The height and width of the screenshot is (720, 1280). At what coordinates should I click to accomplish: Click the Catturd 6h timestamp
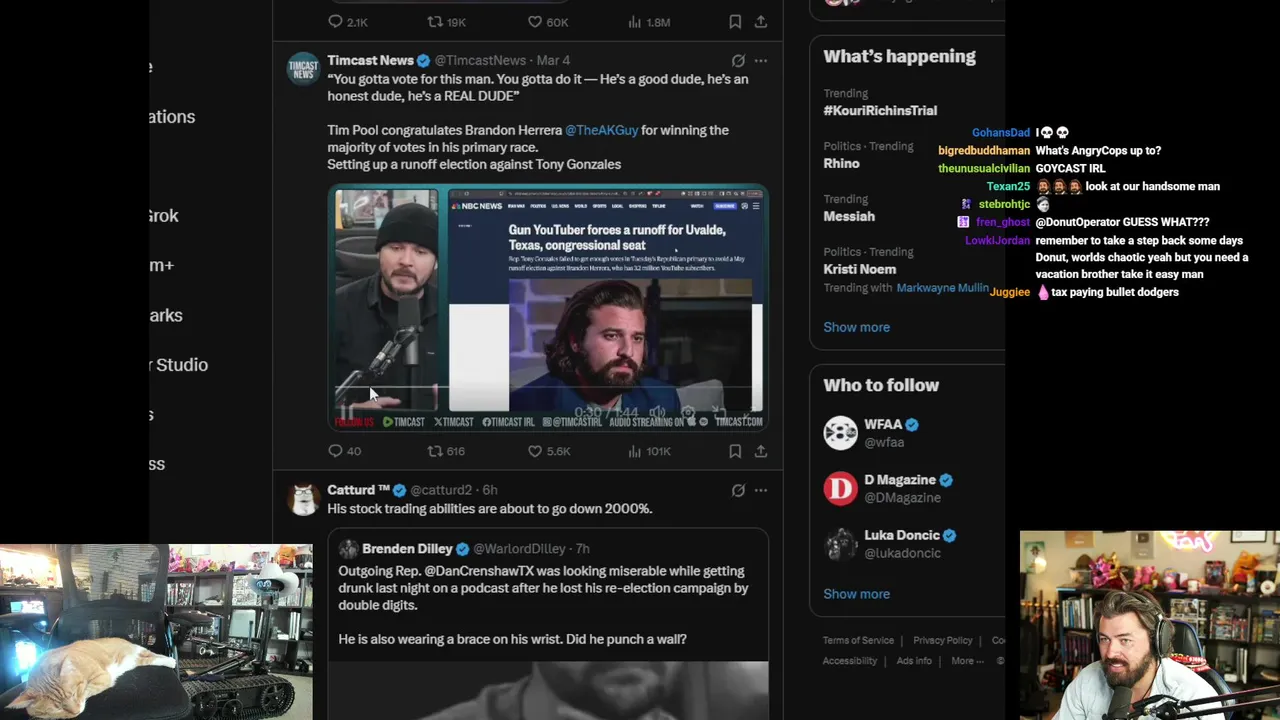[x=490, y=490]
